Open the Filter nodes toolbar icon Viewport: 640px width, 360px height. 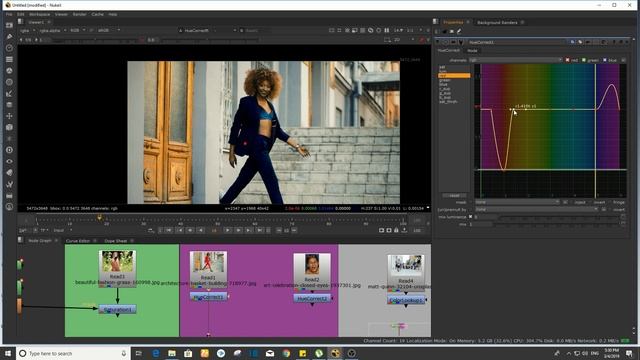click(x=9, y=82)
